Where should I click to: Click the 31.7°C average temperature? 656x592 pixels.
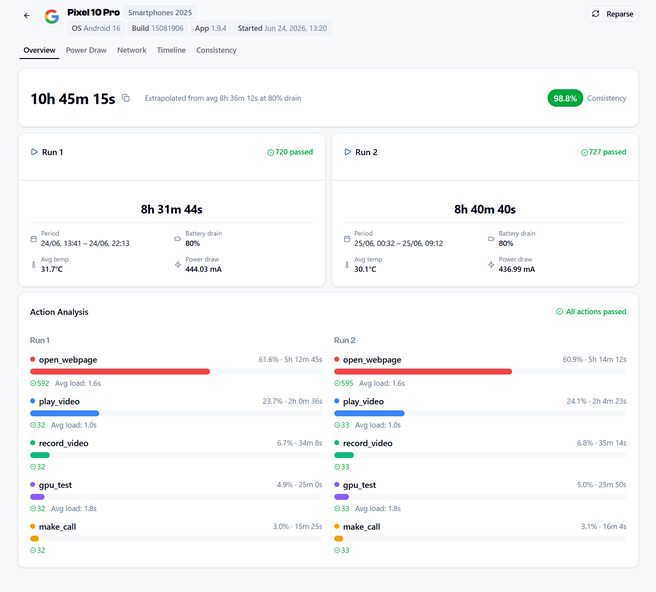pos(51,269)
